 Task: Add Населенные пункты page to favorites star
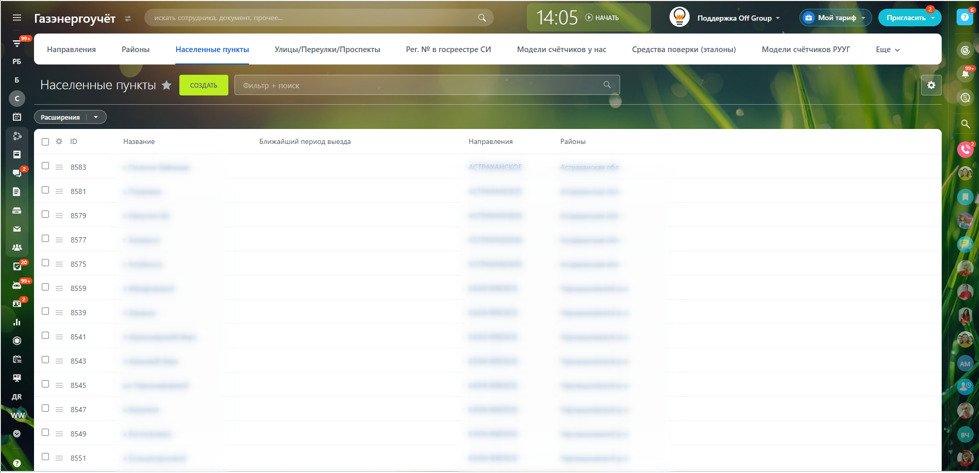166,85
